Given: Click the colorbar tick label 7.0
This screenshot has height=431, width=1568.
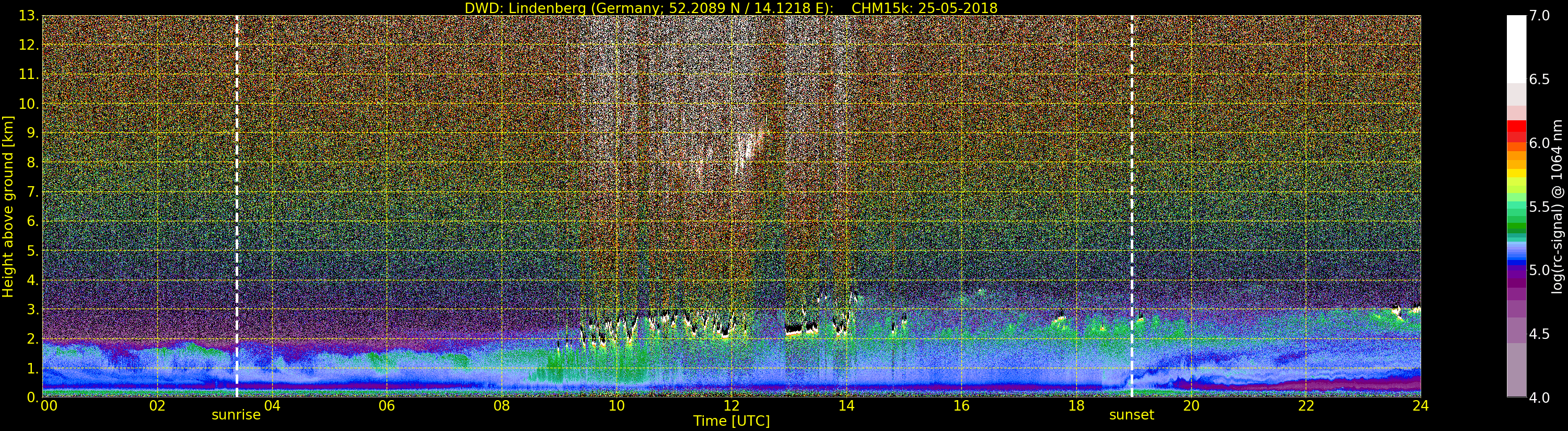Looking at the screenshot, I should coord(1539,16).
